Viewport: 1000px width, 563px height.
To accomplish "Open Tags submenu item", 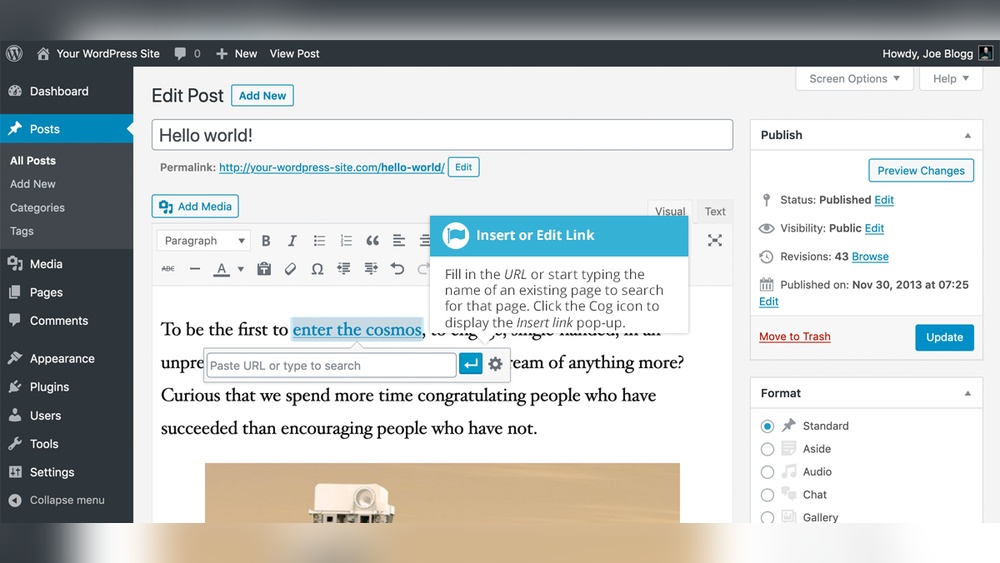I will point(22,231).
